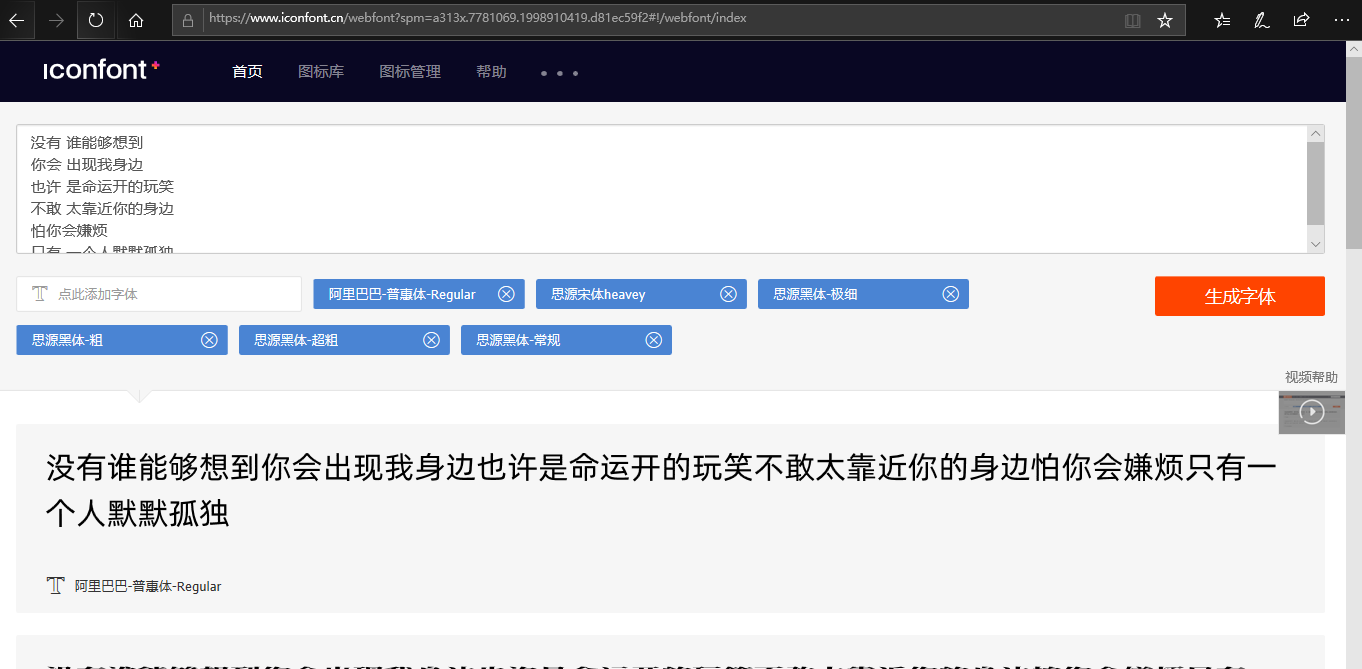Open reading view from the address bar
Image resolution: width=1362 pixels, height=669 pixels.
click(x=1131, y=19)
